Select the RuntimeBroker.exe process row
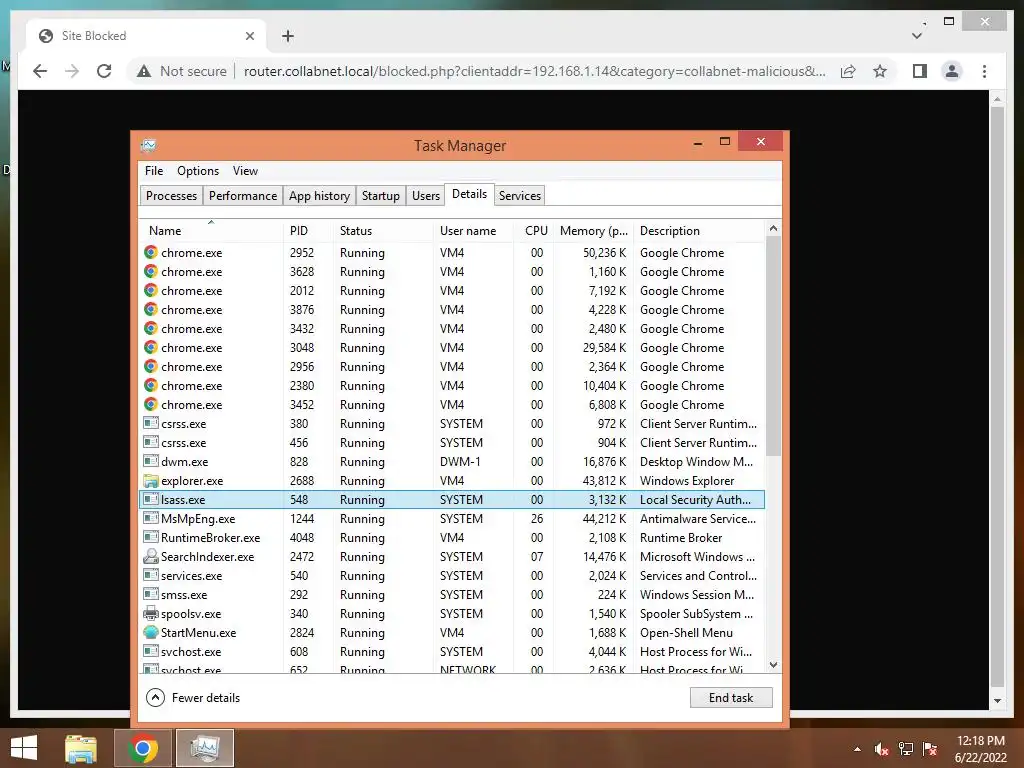Viewport: 1024px width, 768px height. pos(452,537)
